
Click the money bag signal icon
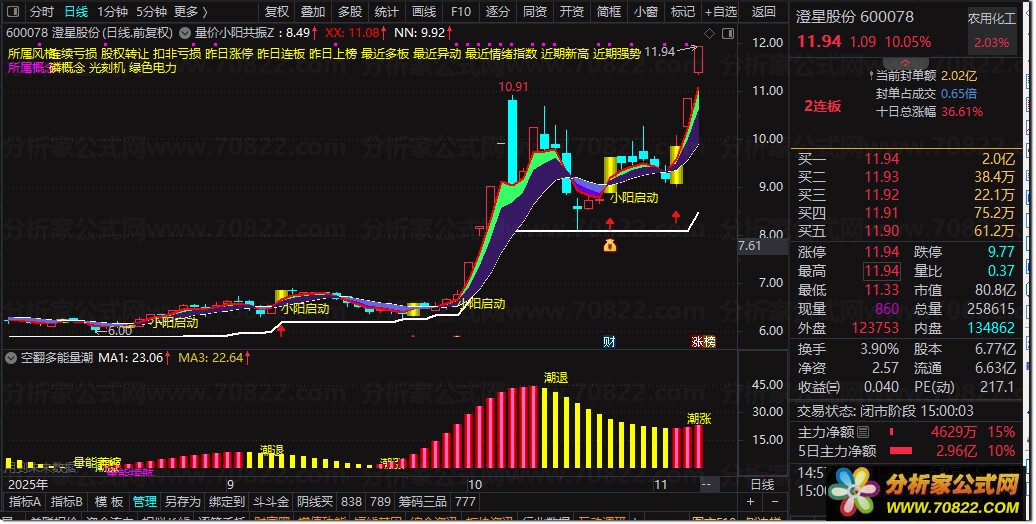click(609, 246)
